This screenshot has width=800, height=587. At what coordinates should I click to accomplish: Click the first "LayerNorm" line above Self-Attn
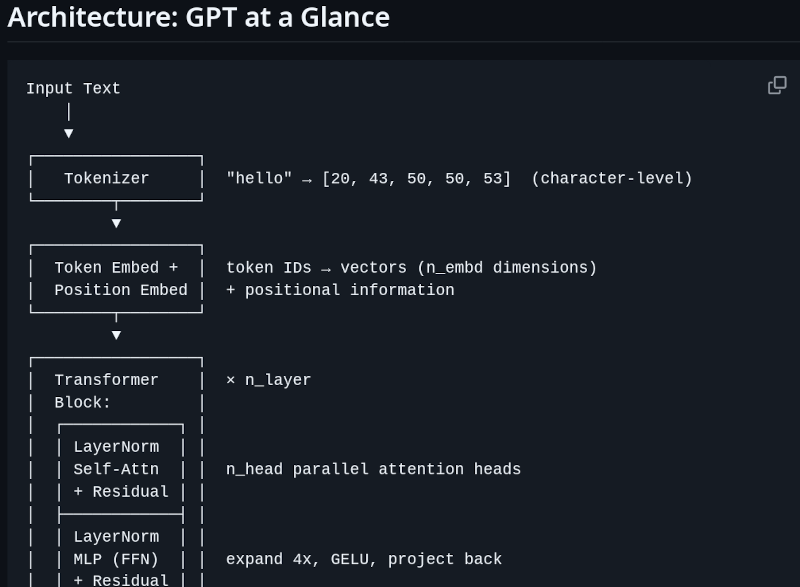tap(116, 447)
